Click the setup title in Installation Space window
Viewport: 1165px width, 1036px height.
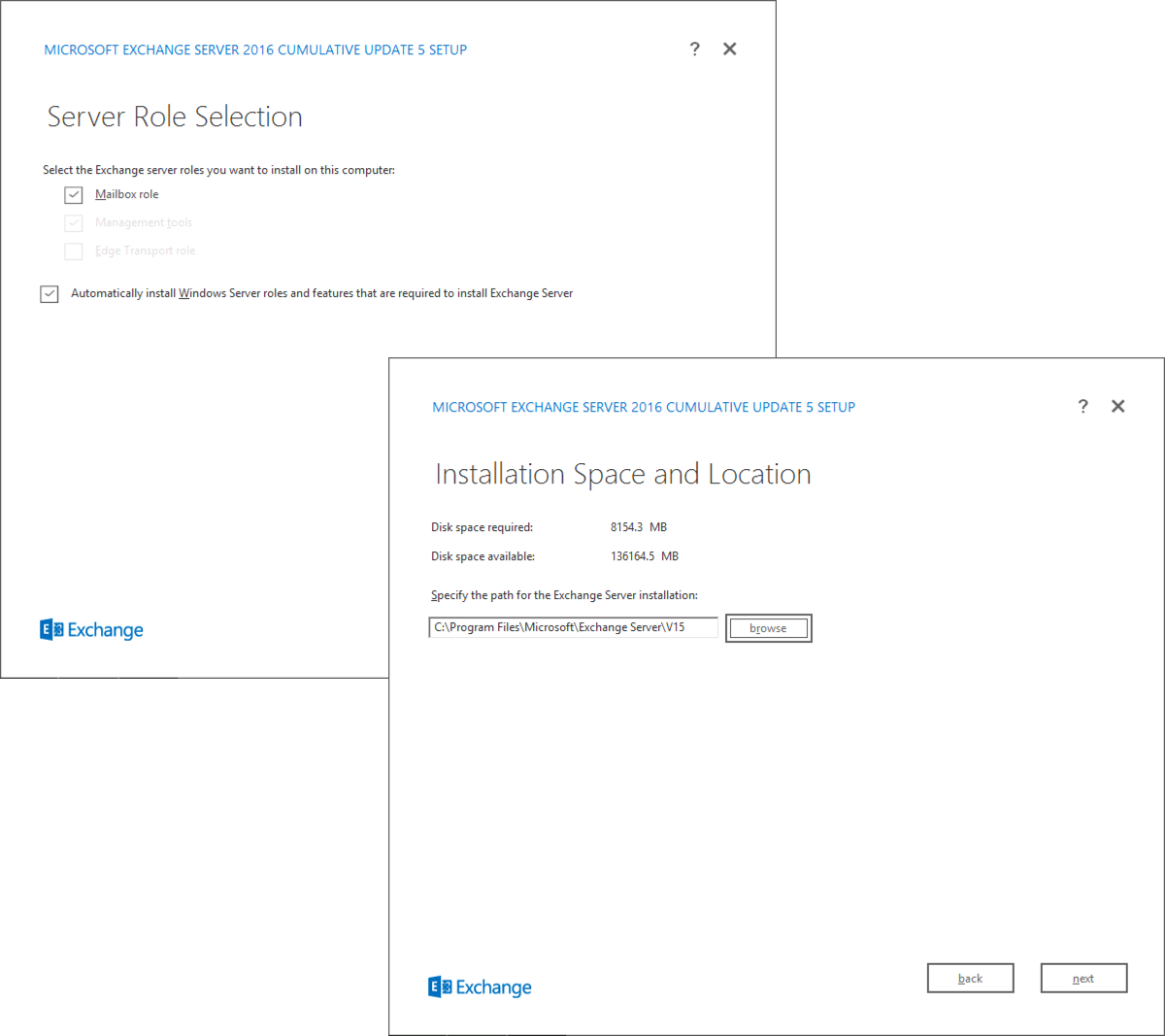(644, 407)
